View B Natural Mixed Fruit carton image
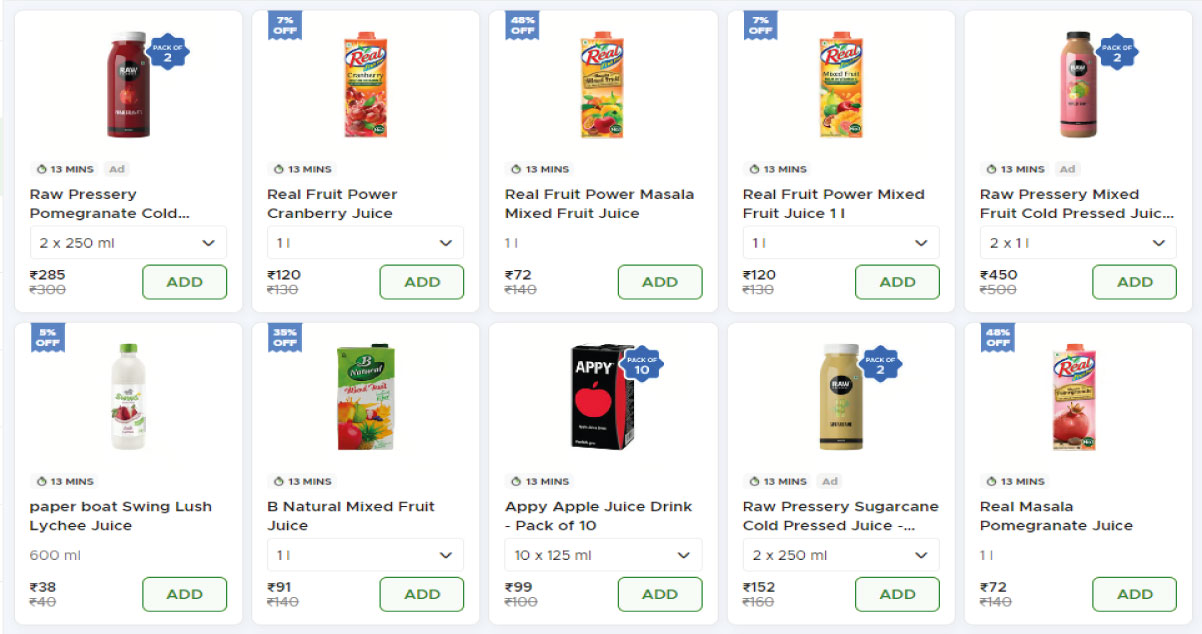The image size is (1202, 634). [365, 398]
